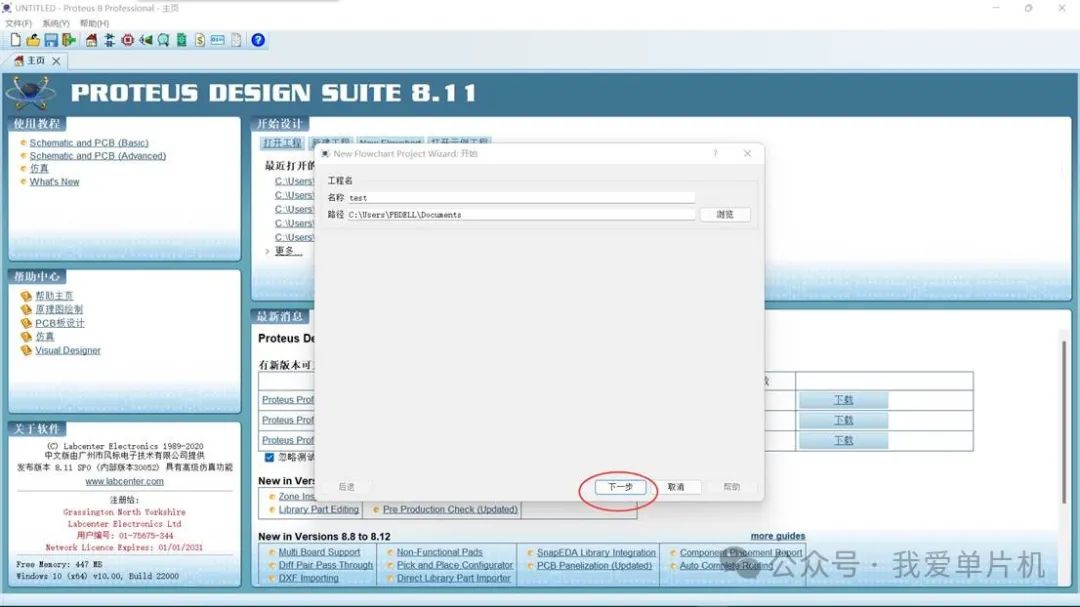Open the Visual Designer help link
The width and height of the screenshot is (1080, 607).
click(68, 350)
